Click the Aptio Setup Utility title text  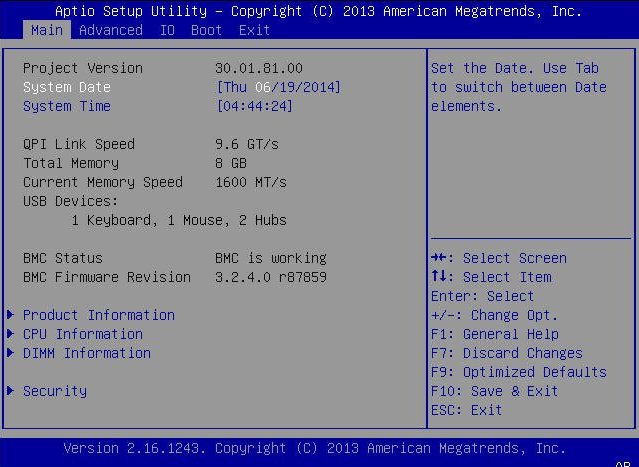coord(318,11)
